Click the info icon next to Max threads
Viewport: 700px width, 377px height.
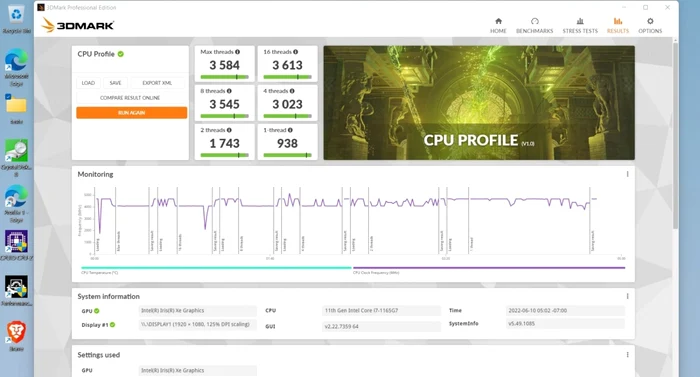click(x=238, y=52)
